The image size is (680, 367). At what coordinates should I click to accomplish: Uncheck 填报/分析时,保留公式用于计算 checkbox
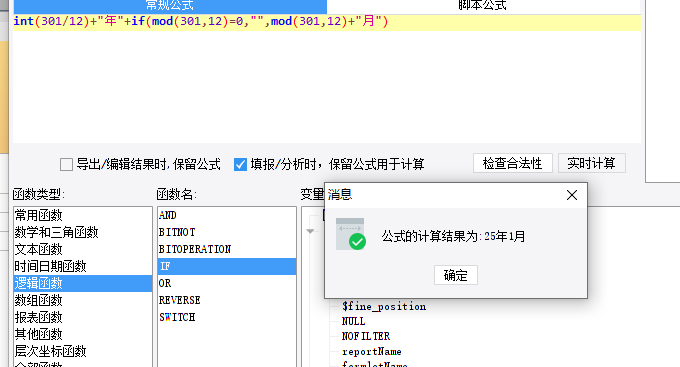pyautogui.click(x=240, y=164)
